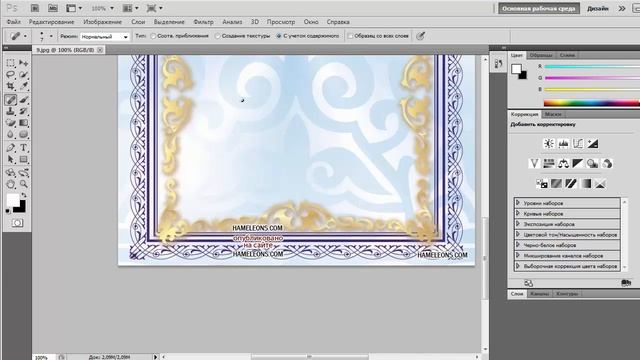
Task: Select the Move tool
Action: (x=24, y=63)
